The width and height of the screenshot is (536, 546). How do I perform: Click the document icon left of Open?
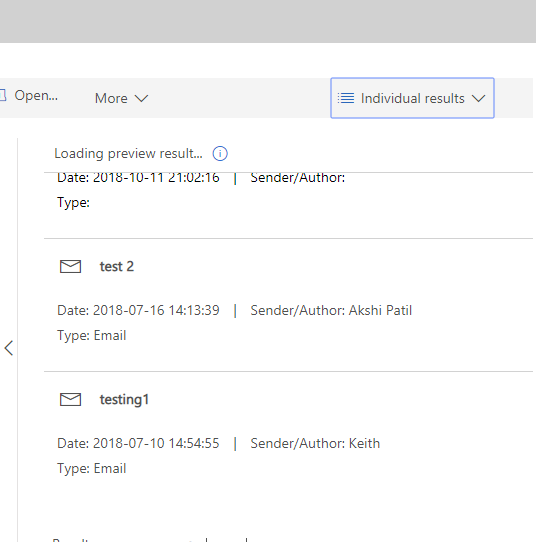click(3, 95)
